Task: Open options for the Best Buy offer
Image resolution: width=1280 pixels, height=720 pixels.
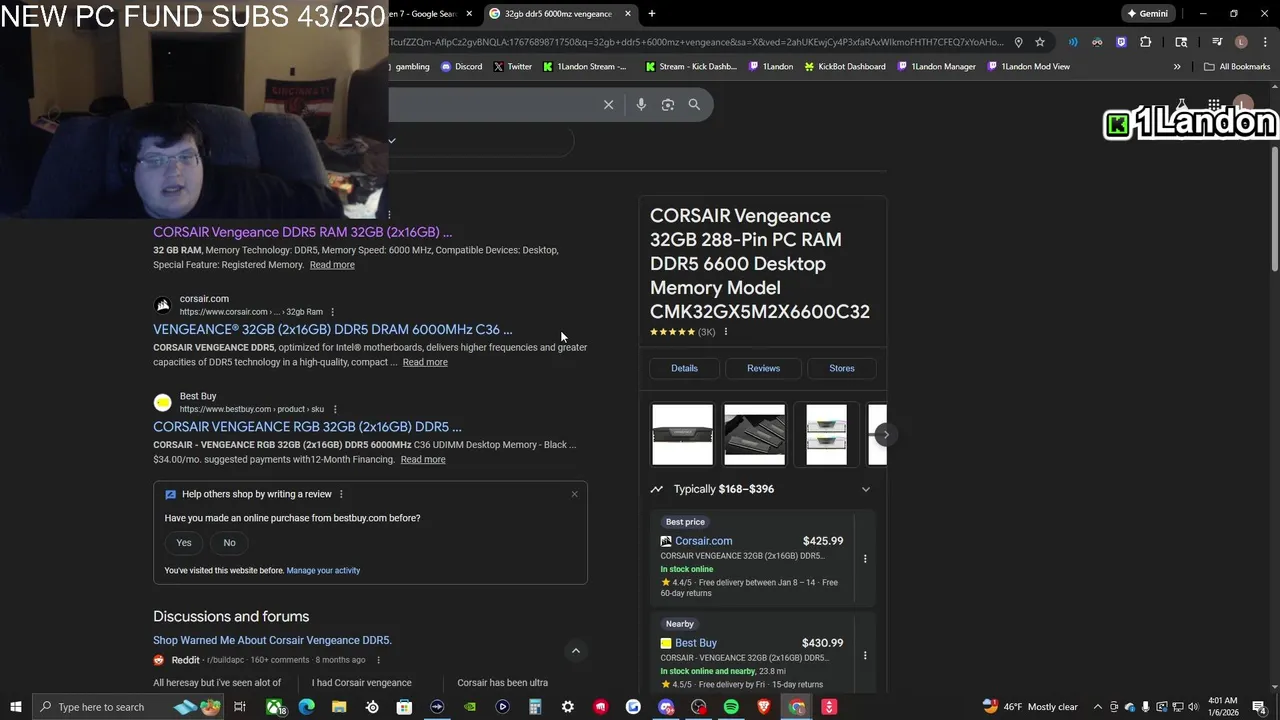Action: 865,656
